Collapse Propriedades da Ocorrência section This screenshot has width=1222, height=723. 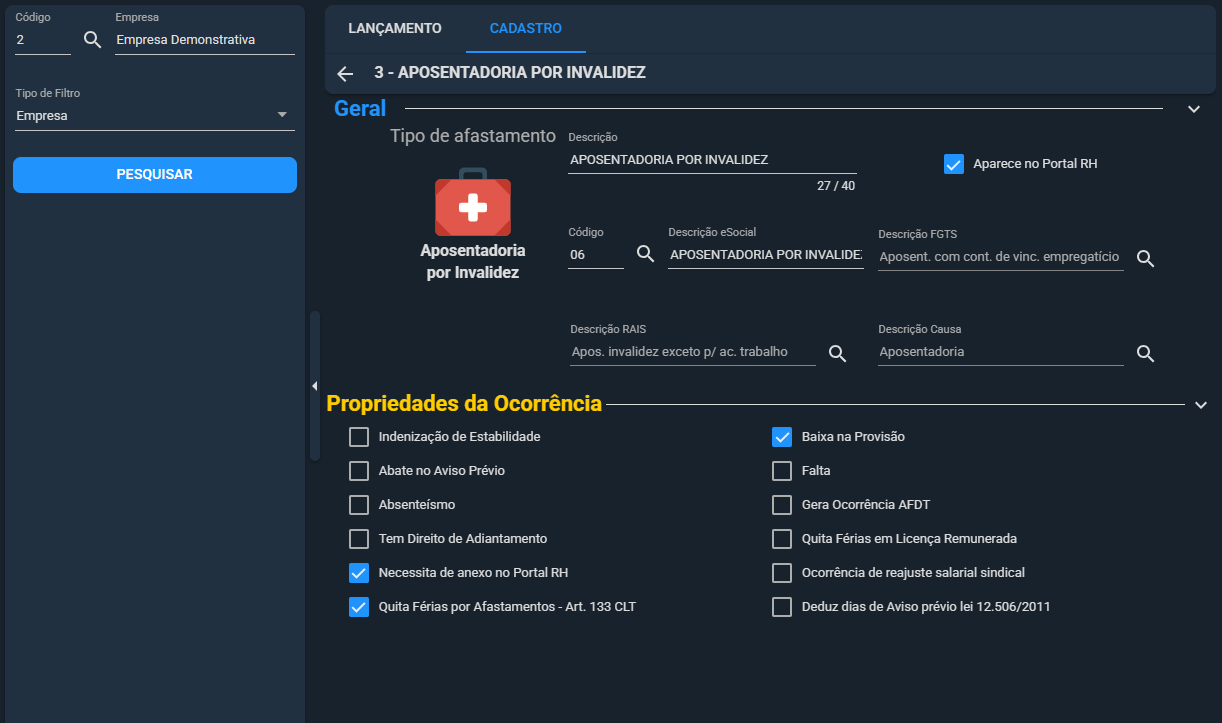tap(1201, 404)
